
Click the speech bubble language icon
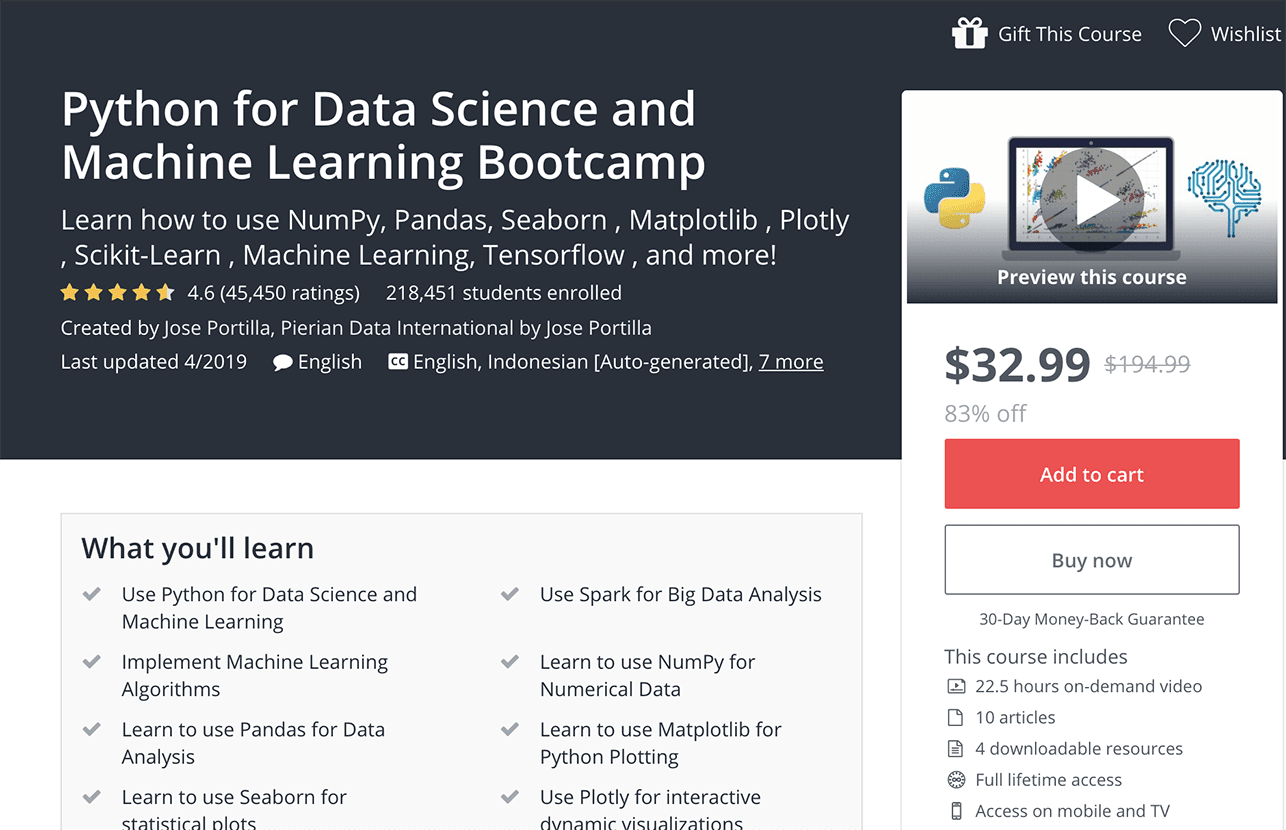pos(283,362)
